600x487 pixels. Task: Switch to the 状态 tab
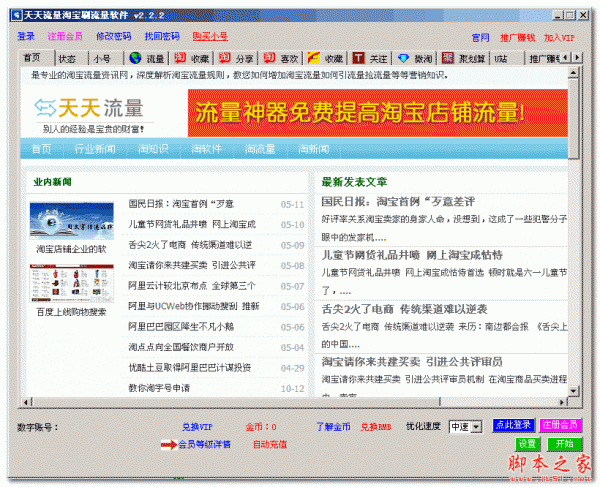click(x=67, y=59)
